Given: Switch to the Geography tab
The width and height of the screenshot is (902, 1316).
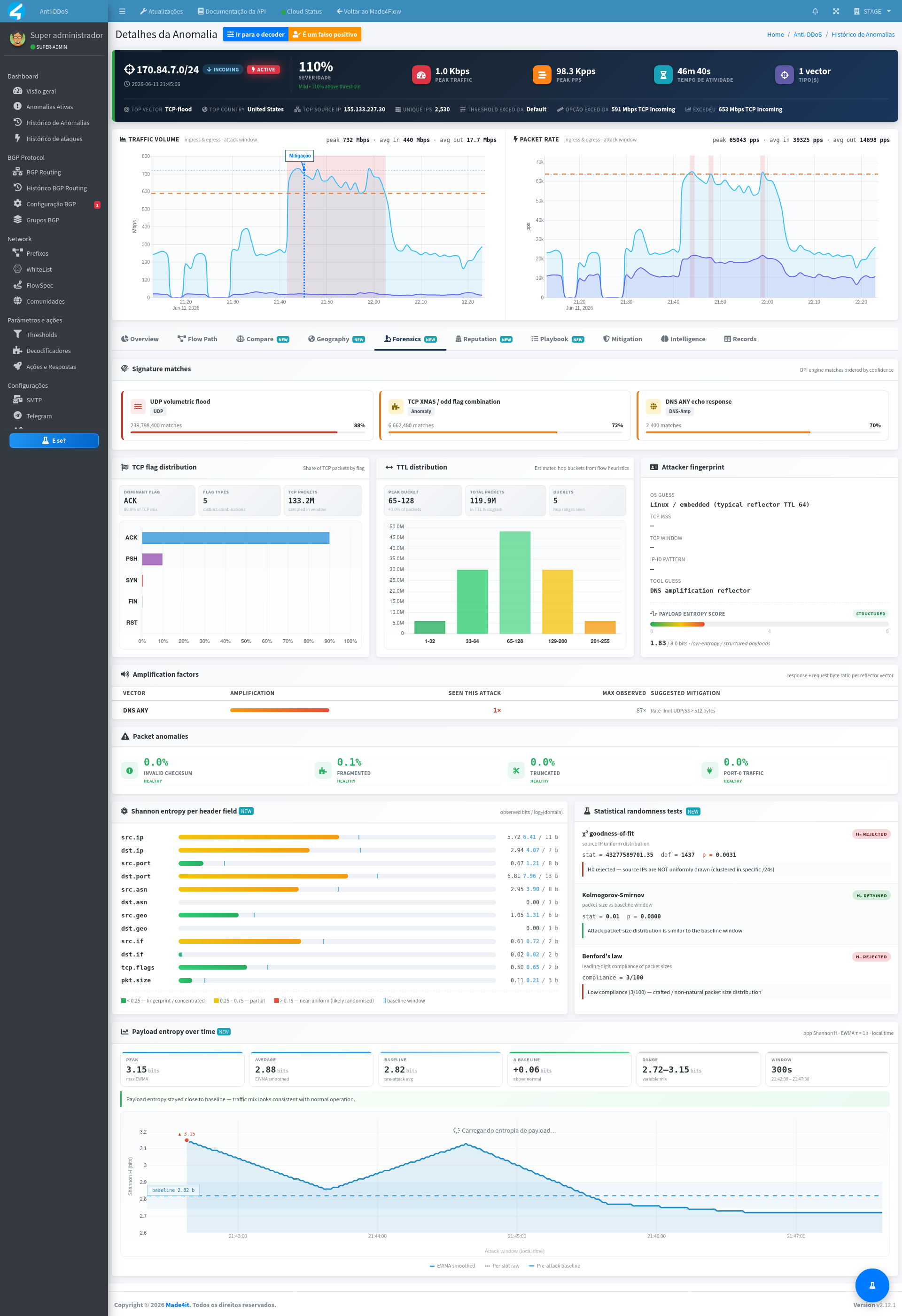Looking at the screenshot, I should click(336, 339).
